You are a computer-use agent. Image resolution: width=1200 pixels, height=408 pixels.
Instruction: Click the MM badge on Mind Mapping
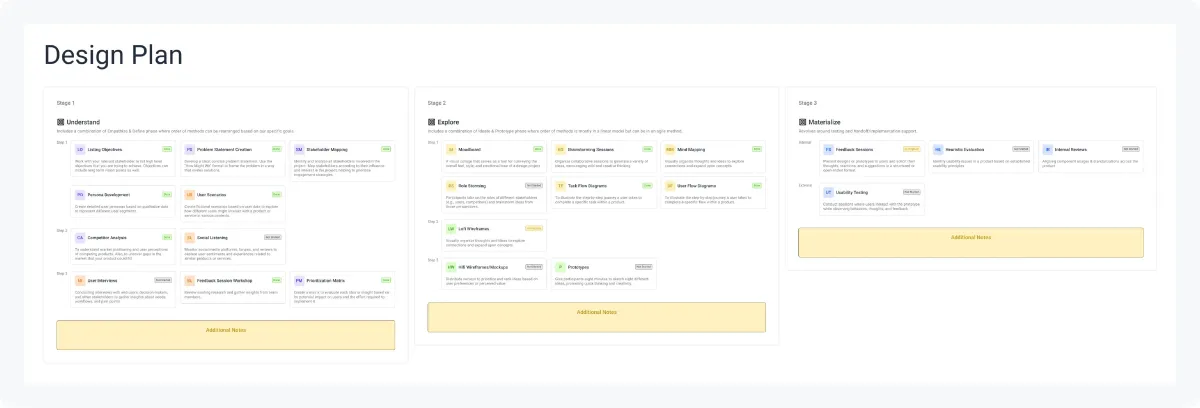click(670, 149)
